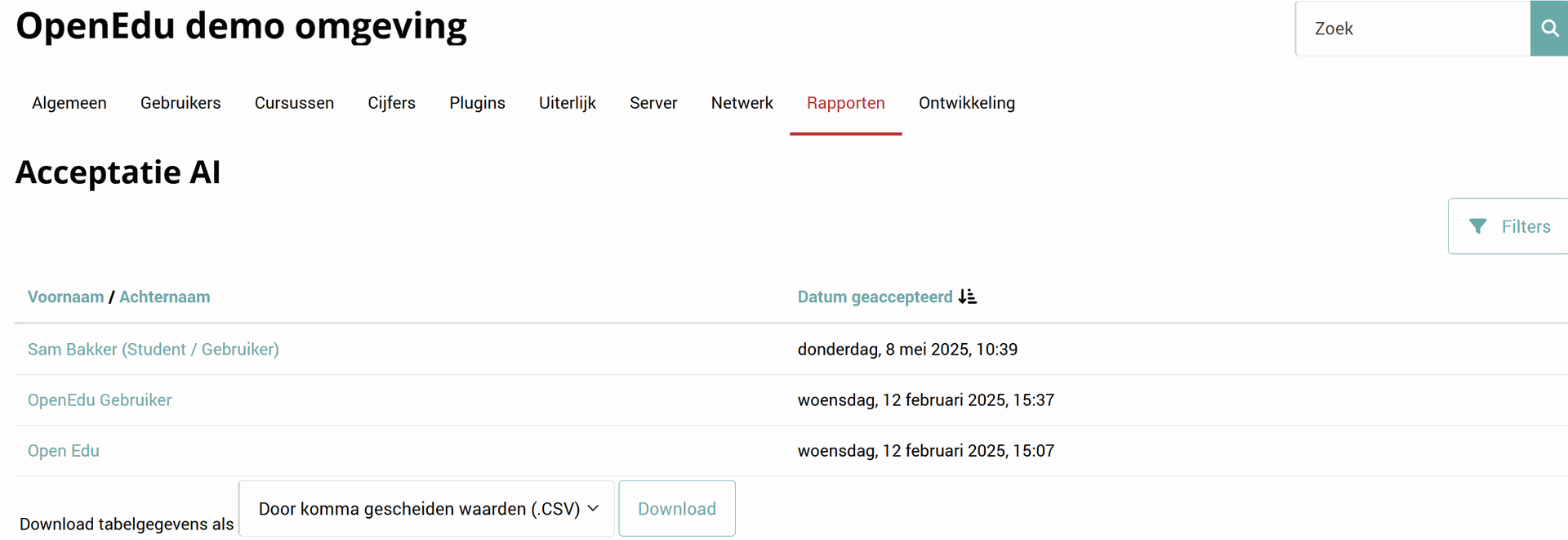Sort table by Voornaam

pyautogui.click(x=65, y=297)
